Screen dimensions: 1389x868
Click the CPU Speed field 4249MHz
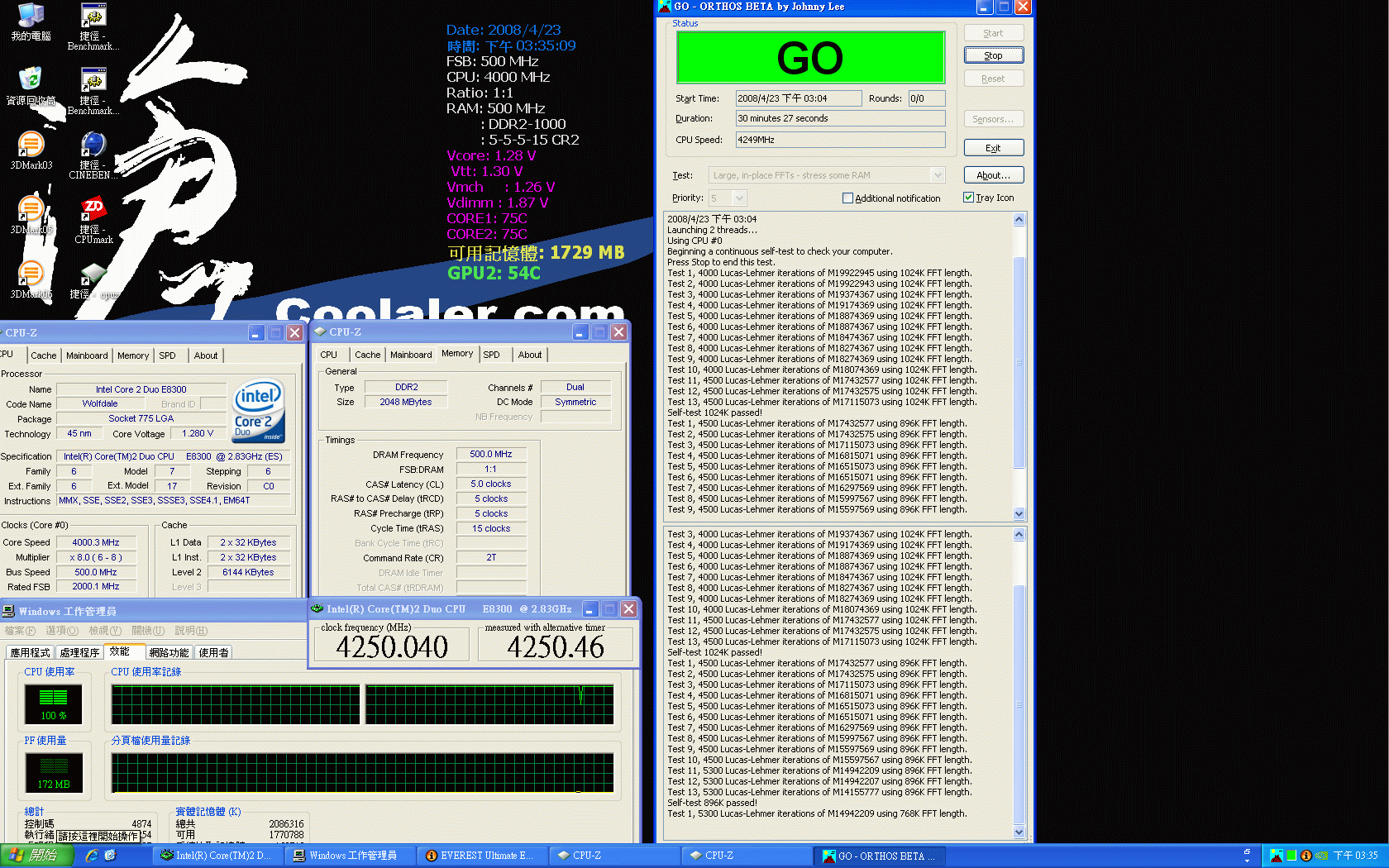click(841, 140)
